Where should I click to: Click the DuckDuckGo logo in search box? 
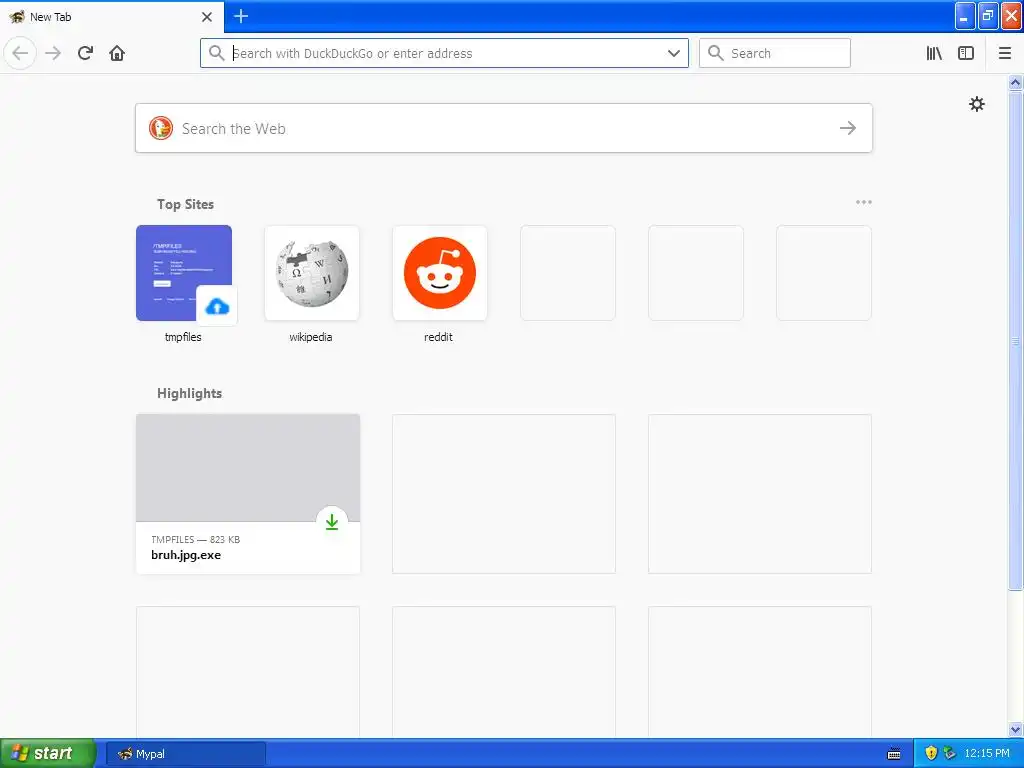tap(161, 128)
